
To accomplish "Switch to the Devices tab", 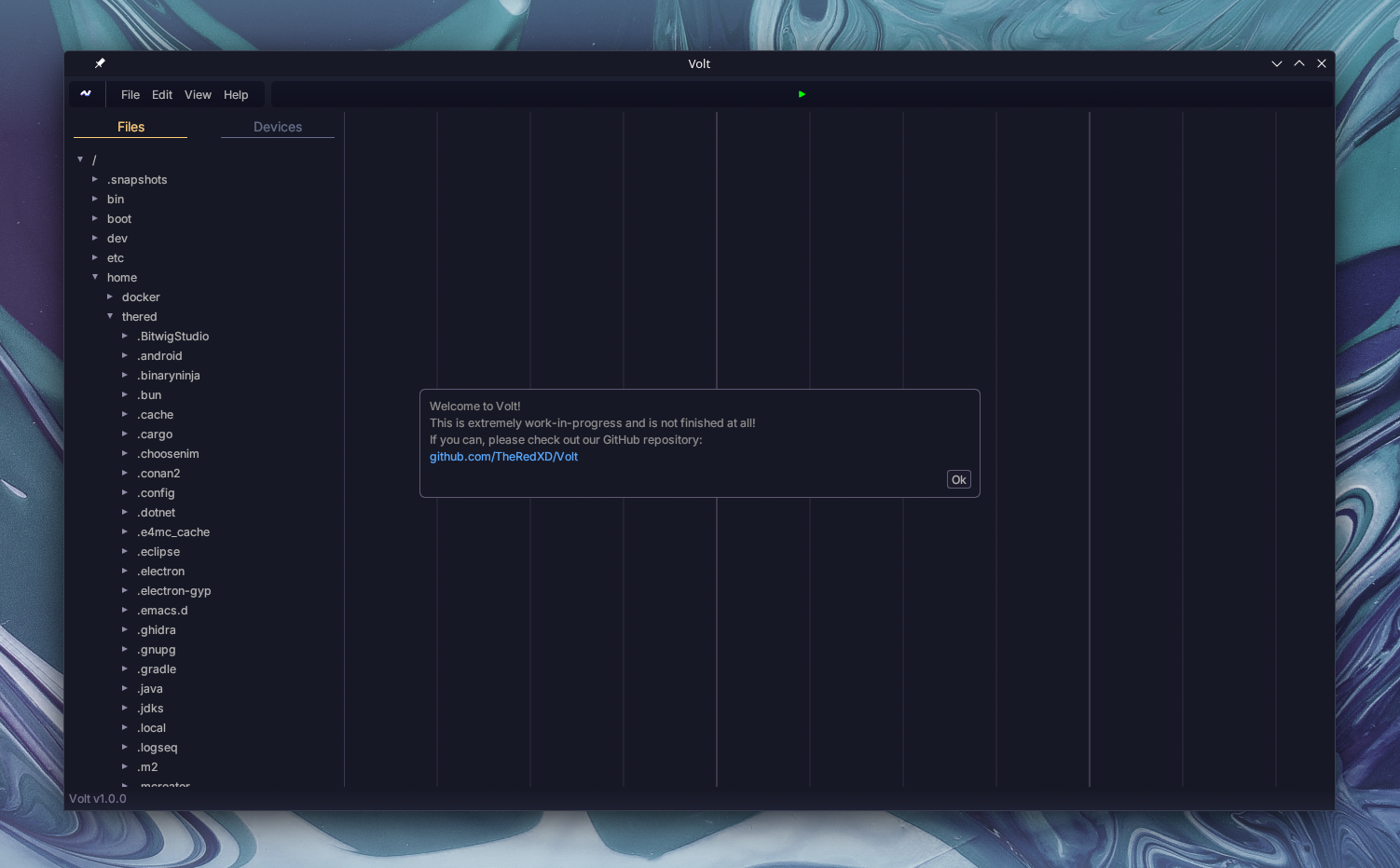I will pyautogui.click(x=278, y=127).
